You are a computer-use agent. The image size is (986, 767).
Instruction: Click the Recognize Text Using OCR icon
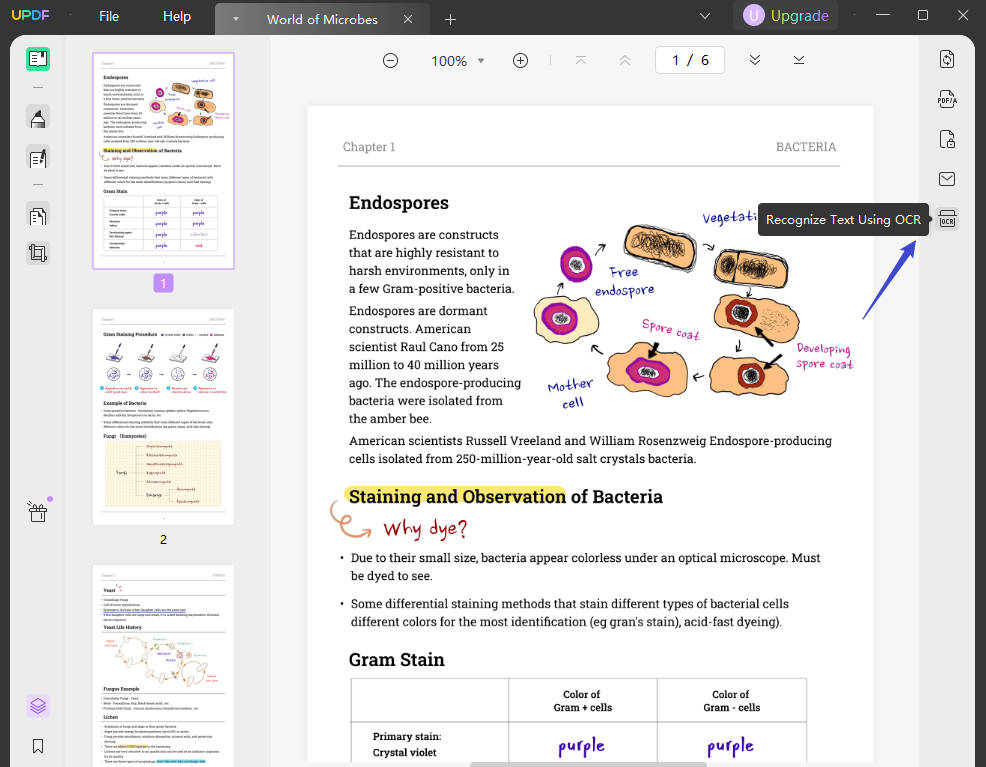click(947, 220)
